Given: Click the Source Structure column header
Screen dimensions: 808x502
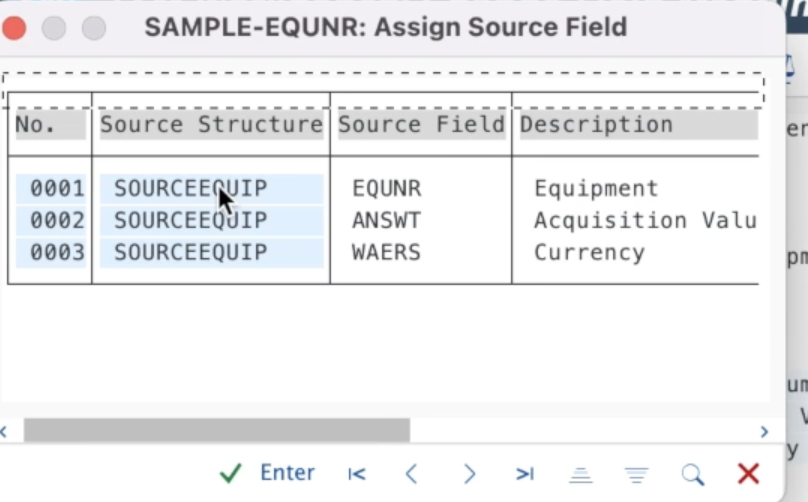Looking at the screenshot, I should click(211, 125).
